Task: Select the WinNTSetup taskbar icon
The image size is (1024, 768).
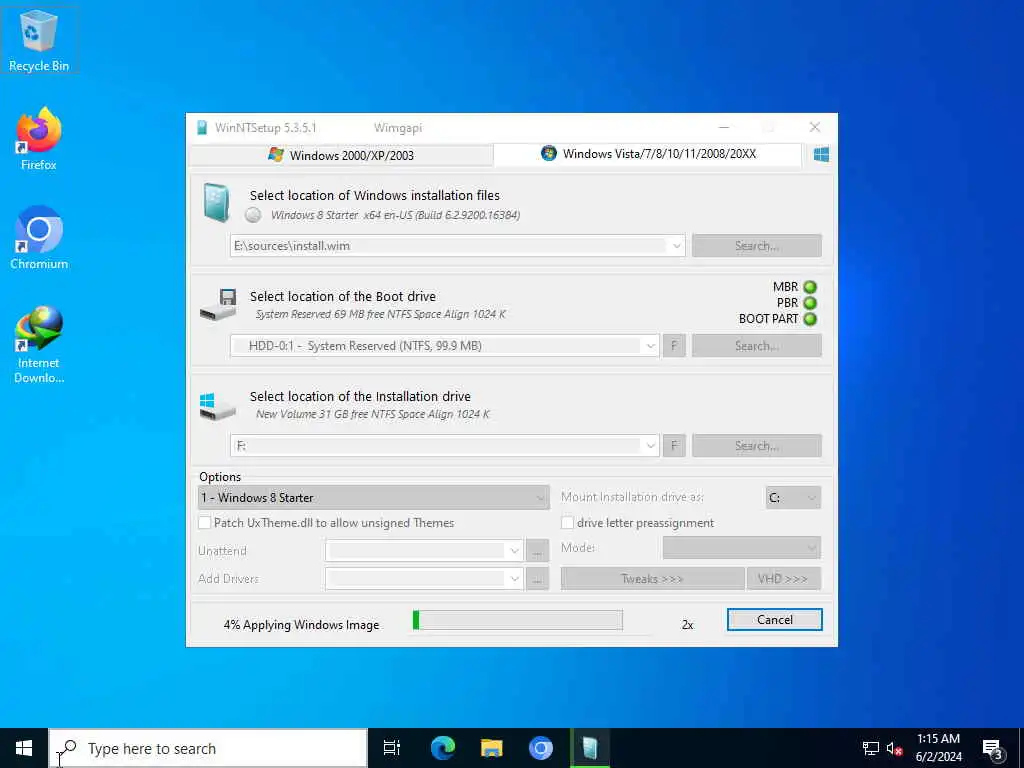Action: click(589, 748)
